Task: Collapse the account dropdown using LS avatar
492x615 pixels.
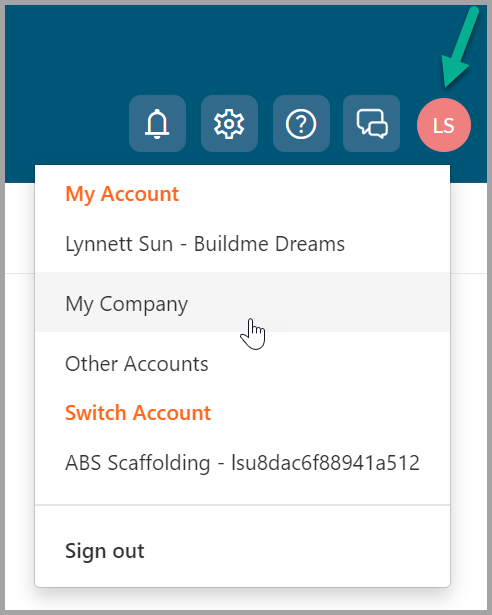Action: point(444,125)
